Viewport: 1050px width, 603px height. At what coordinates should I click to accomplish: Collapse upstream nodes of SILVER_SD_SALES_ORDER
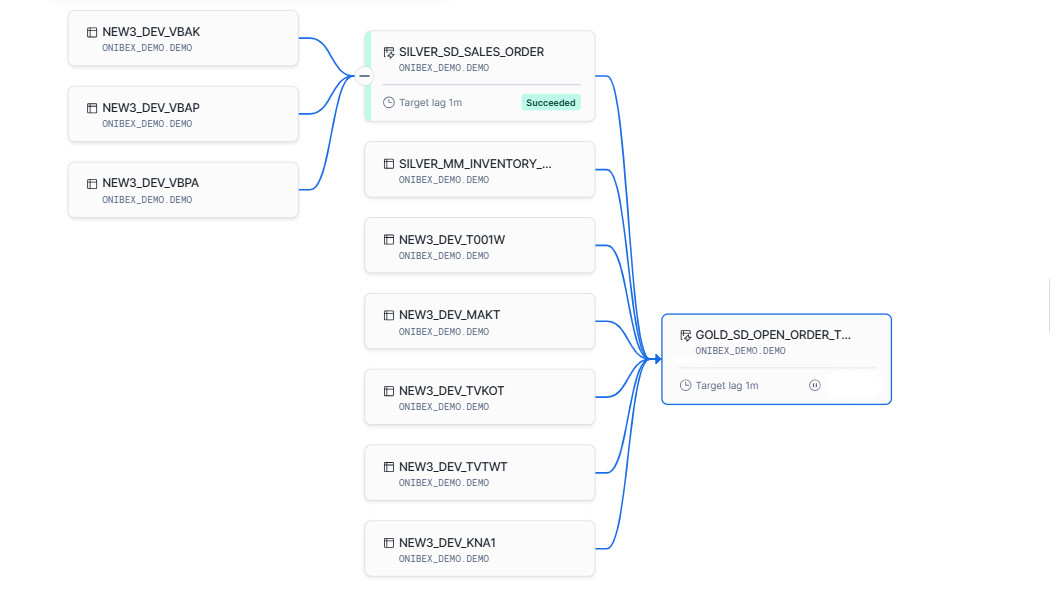[x=364, y=76]
